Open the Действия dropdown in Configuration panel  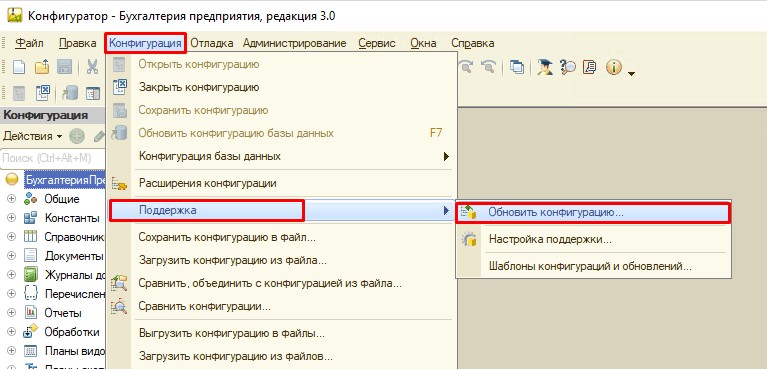(x=33, y=136)
